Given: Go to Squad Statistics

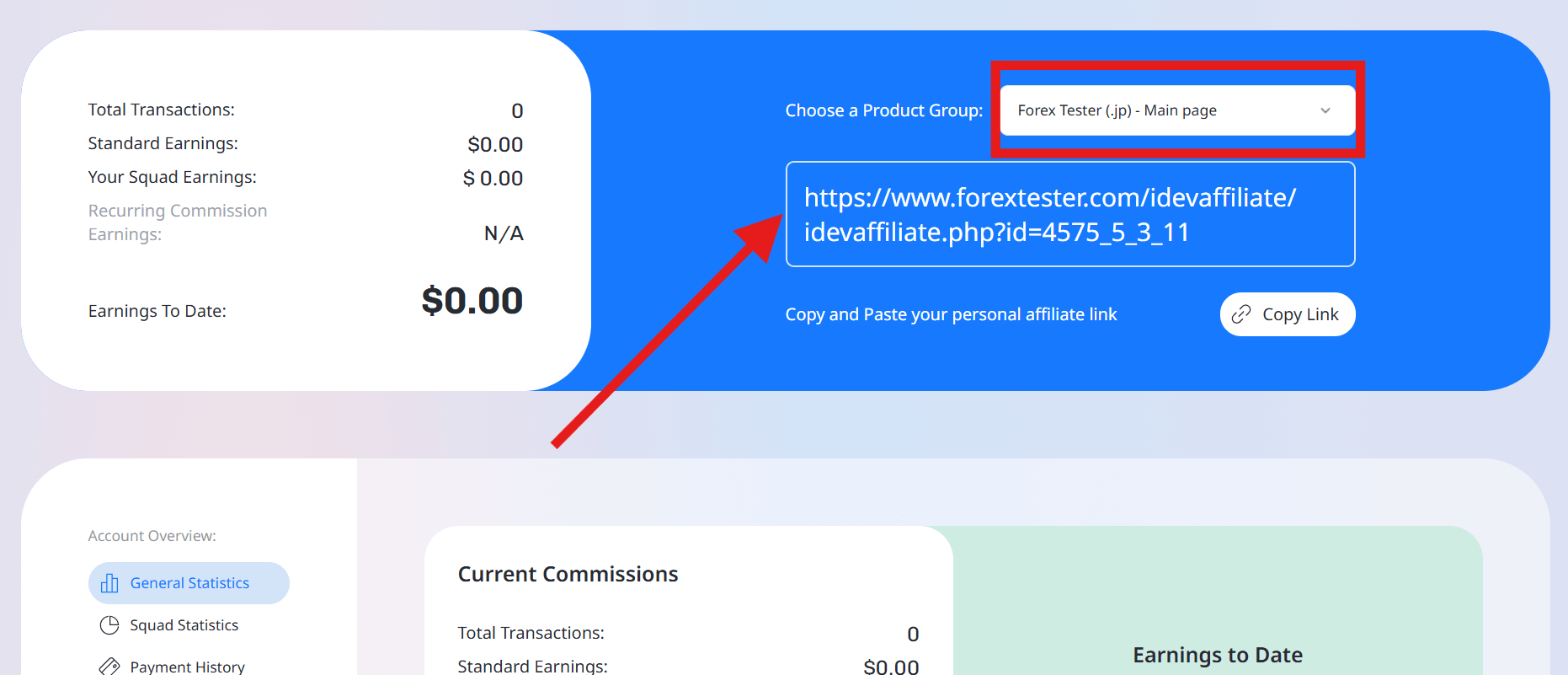Looking at the screenshot, I should pyautogui.click(x=184, y=625).
